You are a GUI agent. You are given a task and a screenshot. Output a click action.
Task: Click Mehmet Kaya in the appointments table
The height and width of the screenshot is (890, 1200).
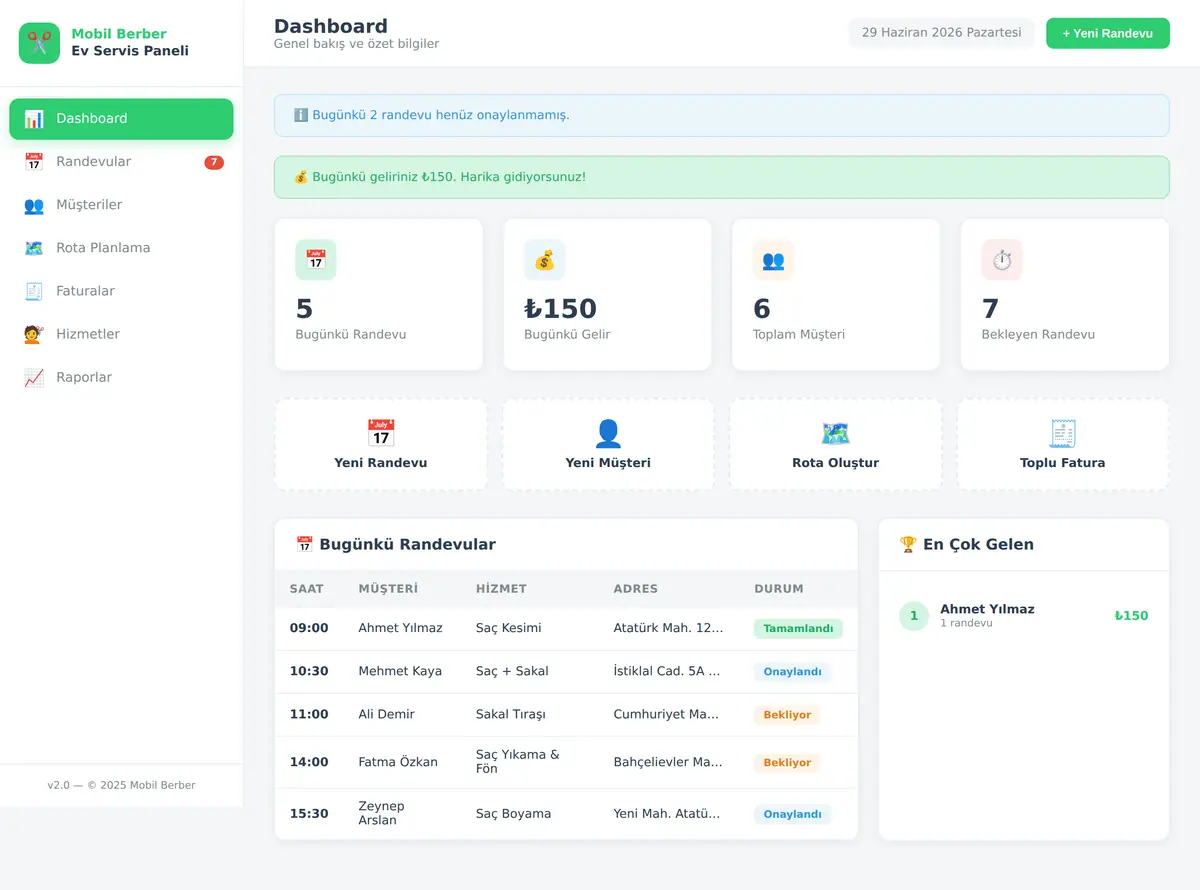[400, 671]
